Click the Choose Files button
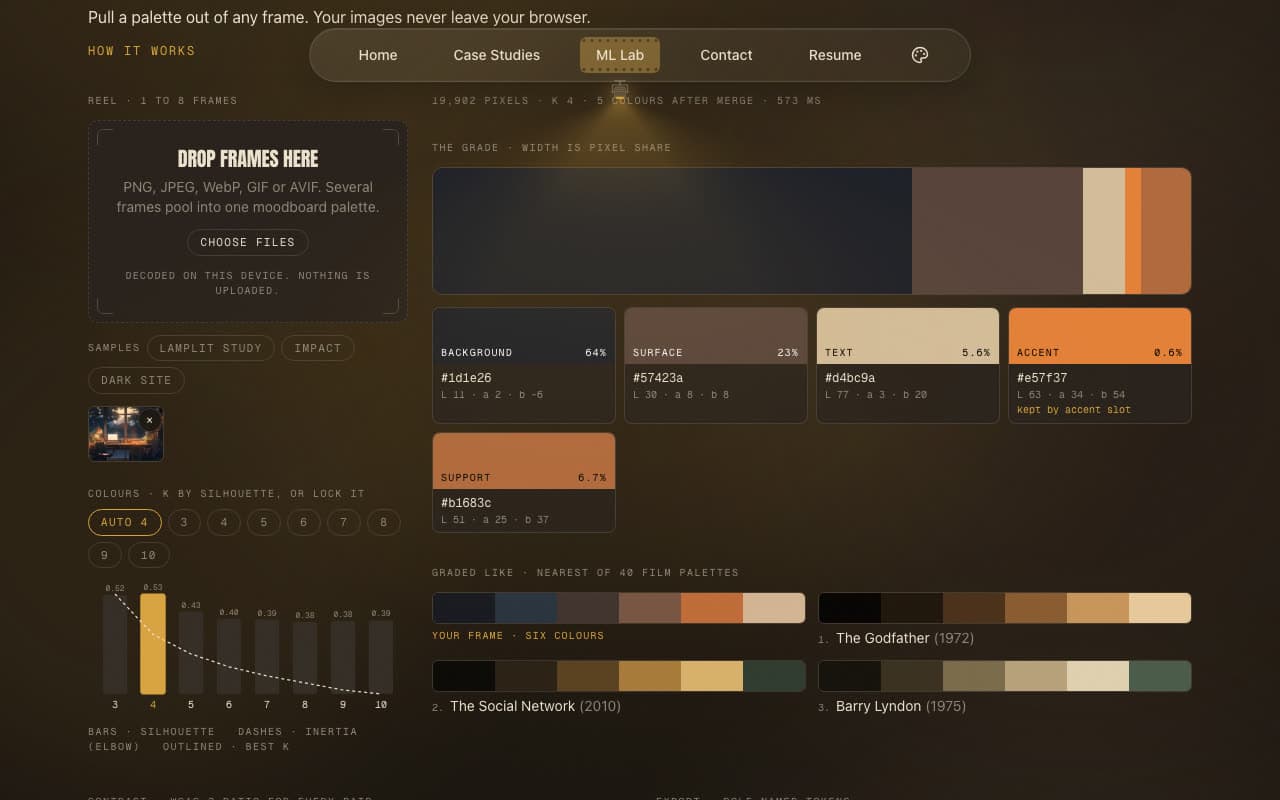 point(247,242)
